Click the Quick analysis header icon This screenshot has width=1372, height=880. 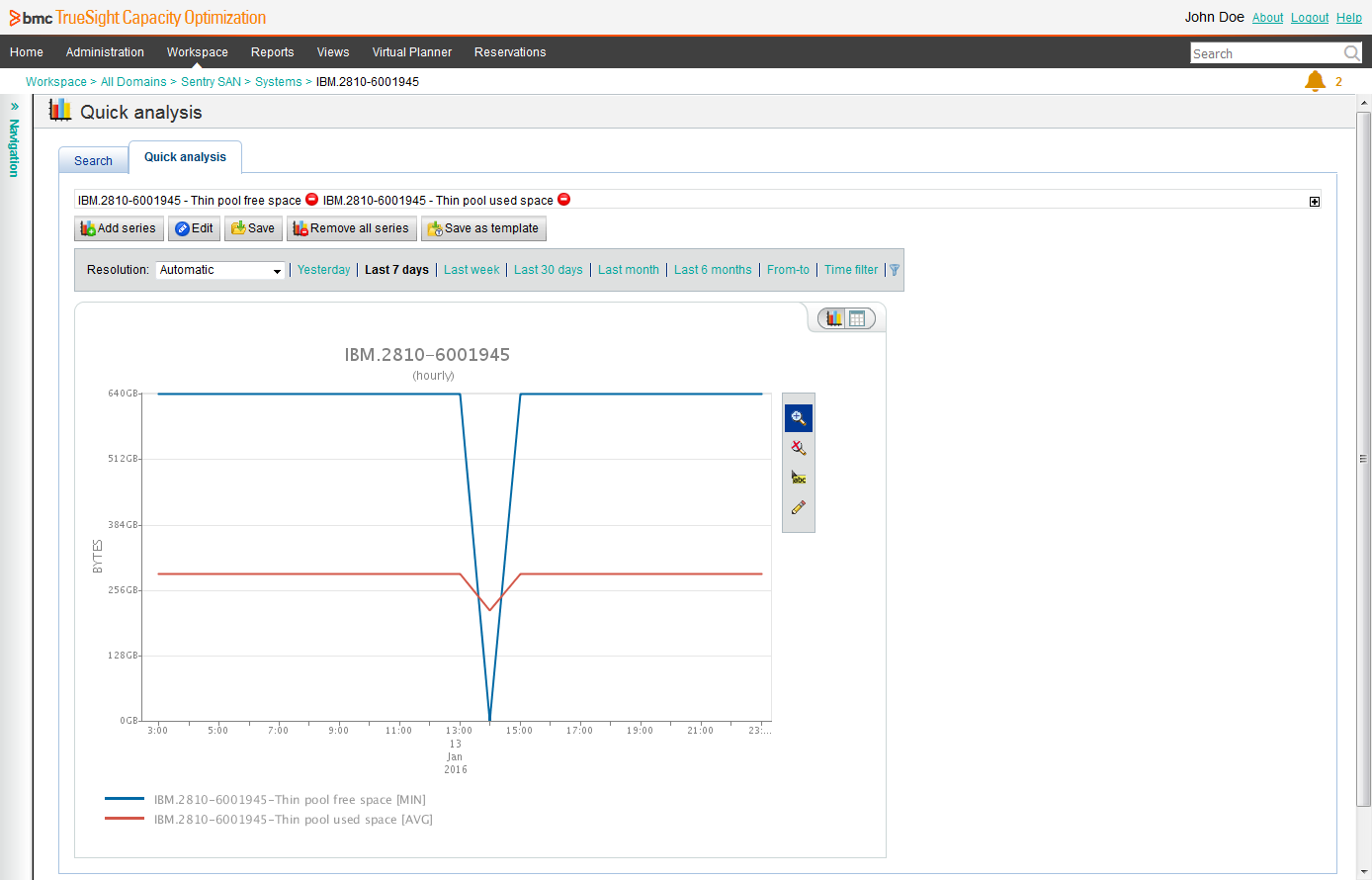[x=60, y=111]
